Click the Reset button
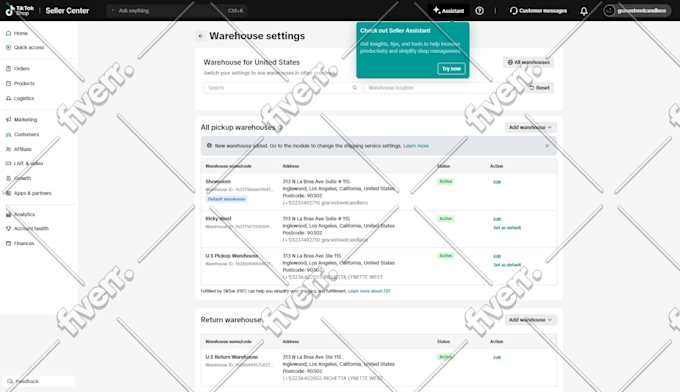This screenshot has height=392, width=680. pyautogui.click(x=539, y=88)
